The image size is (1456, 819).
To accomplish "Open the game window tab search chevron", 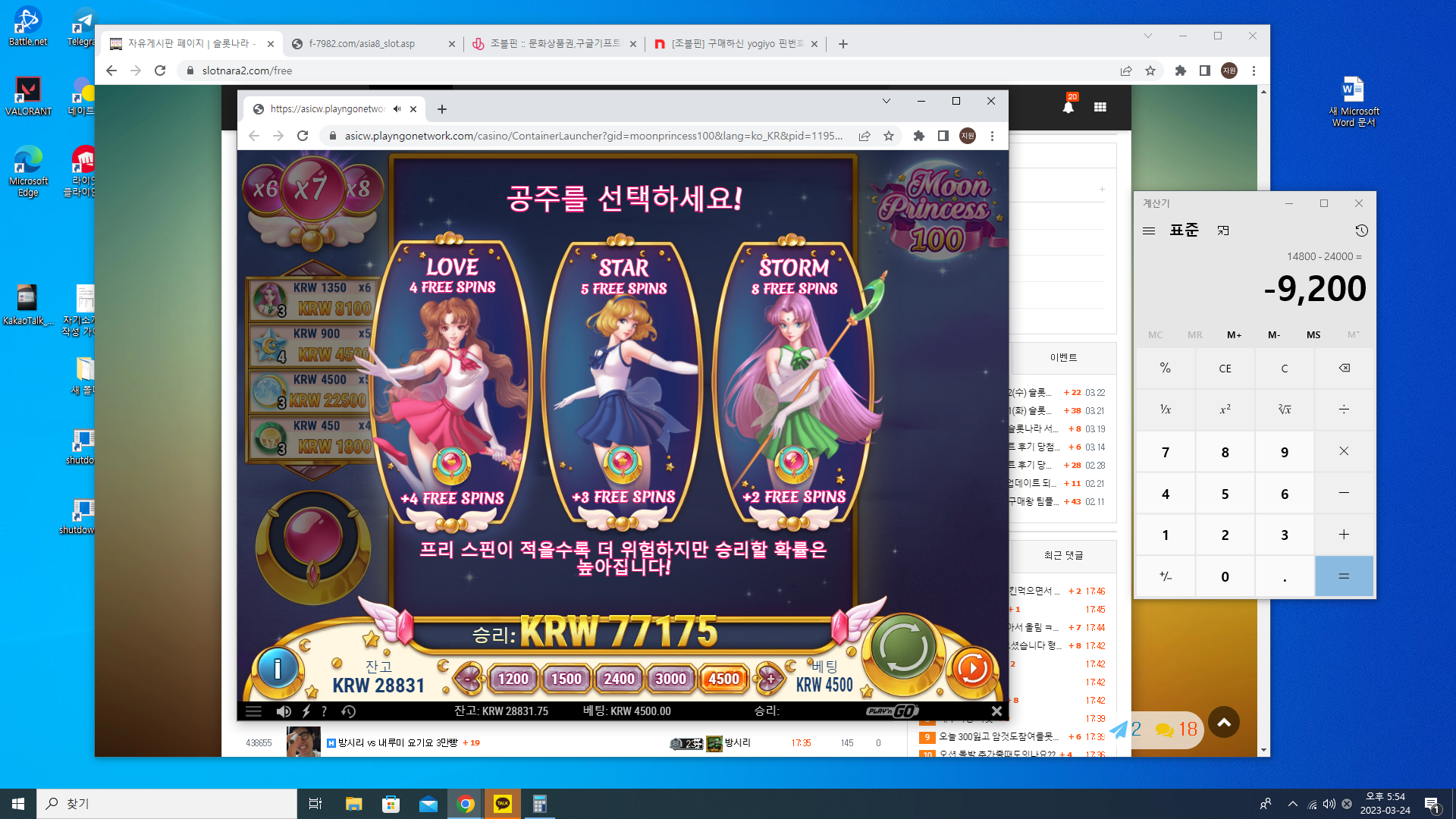I will point(886,101).
